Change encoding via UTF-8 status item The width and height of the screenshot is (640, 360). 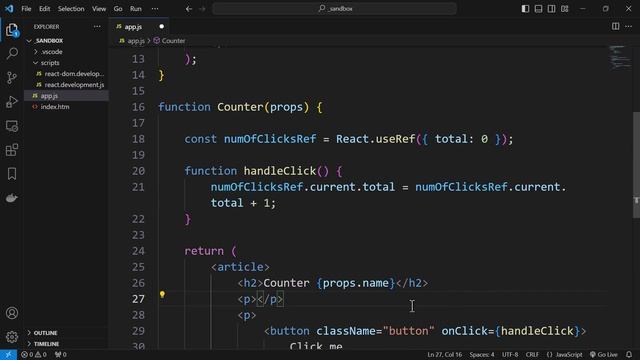pos(510,355)
